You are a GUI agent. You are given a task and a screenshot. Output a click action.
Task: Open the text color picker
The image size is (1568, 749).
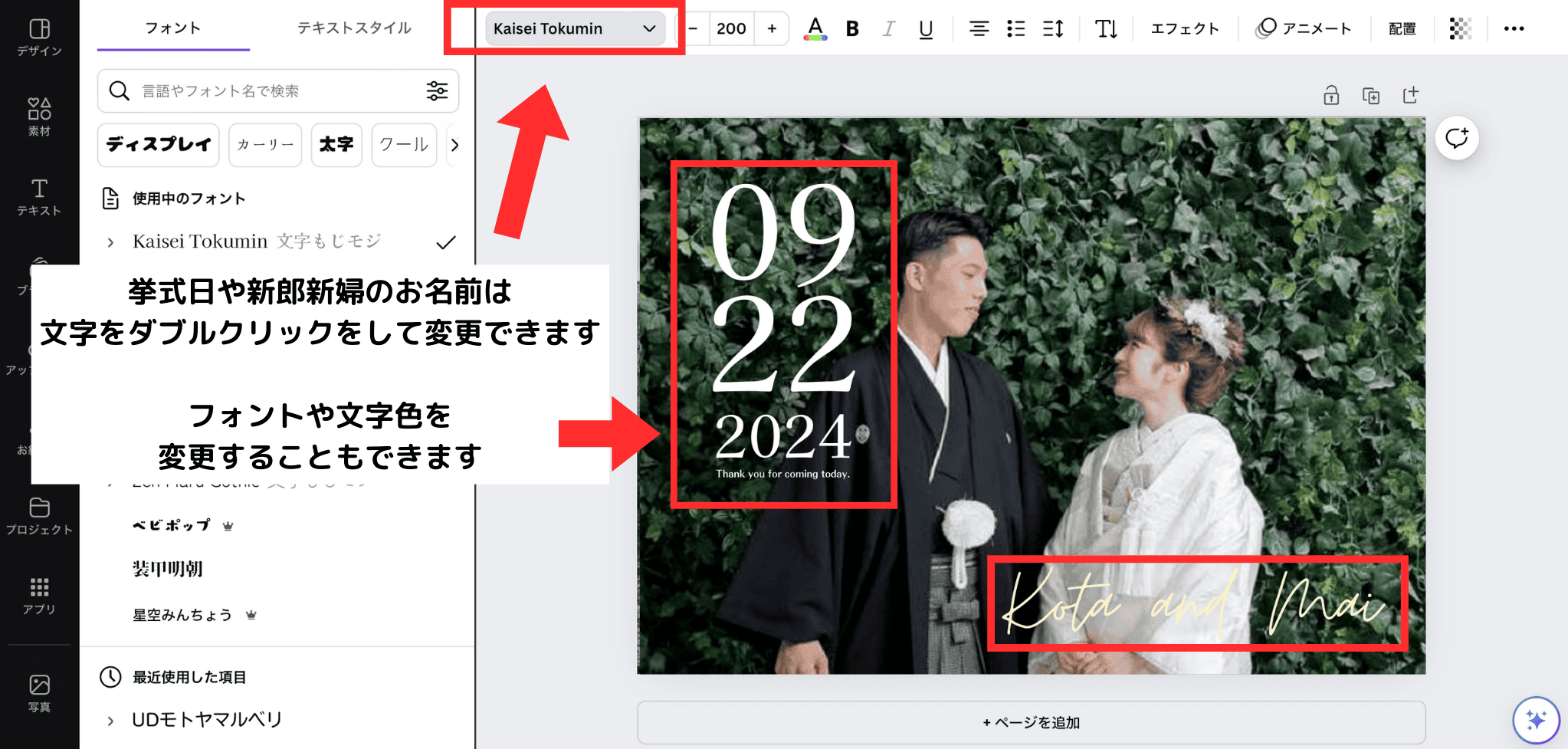click(815, 29)
